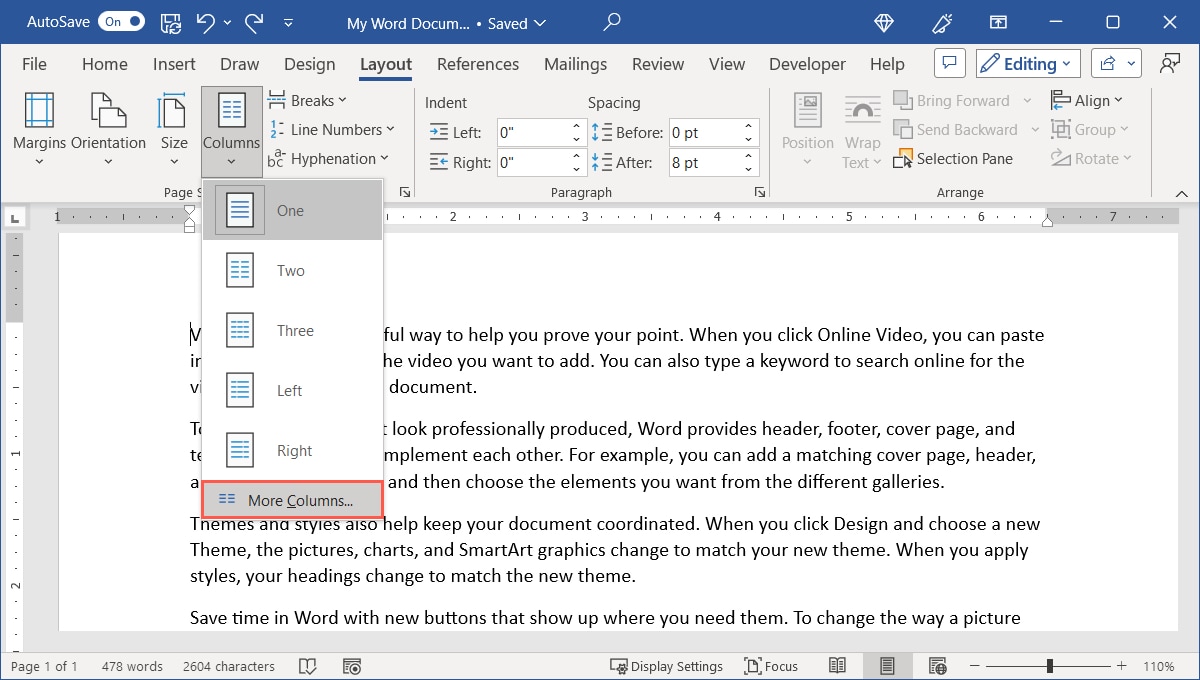Increase spacing After with the up stepper

coord(747,156)
